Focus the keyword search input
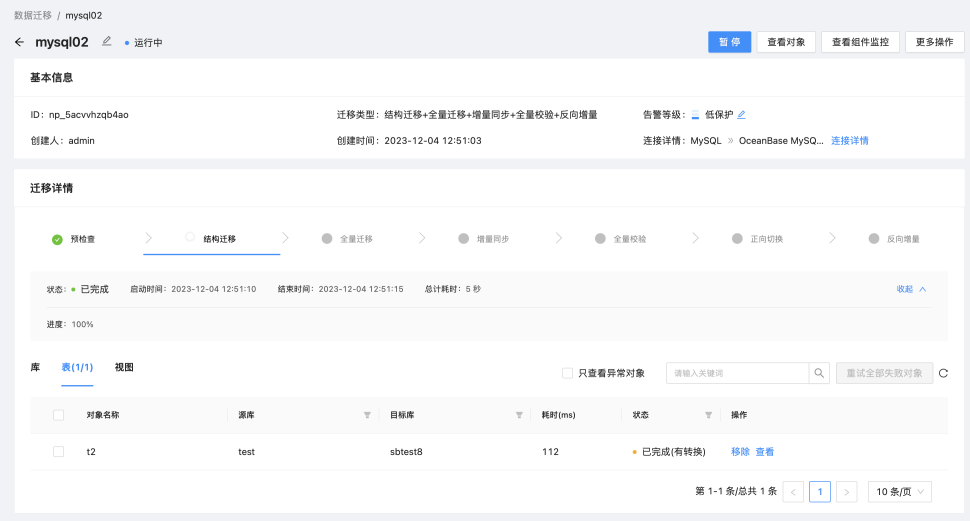 pyautogui.click(x=737, y=373)
